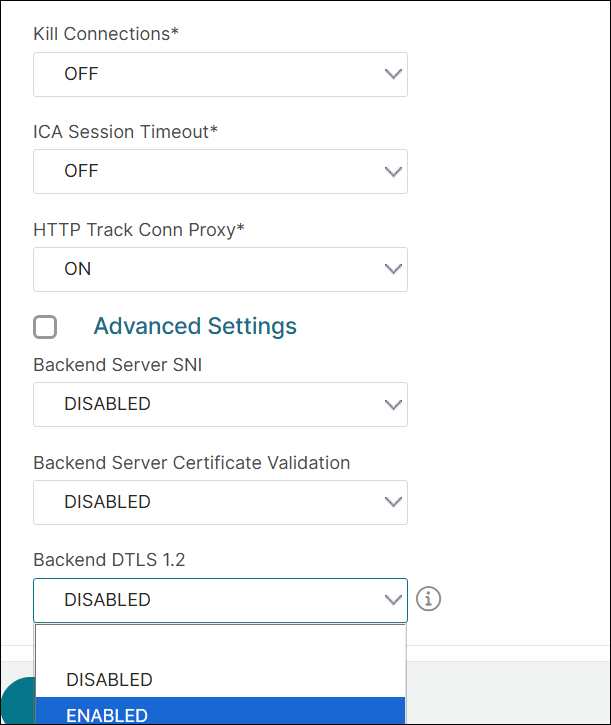Click the Advanced Settings heading
The height and width of the screenshot is (725, 611).
[195, 326]
